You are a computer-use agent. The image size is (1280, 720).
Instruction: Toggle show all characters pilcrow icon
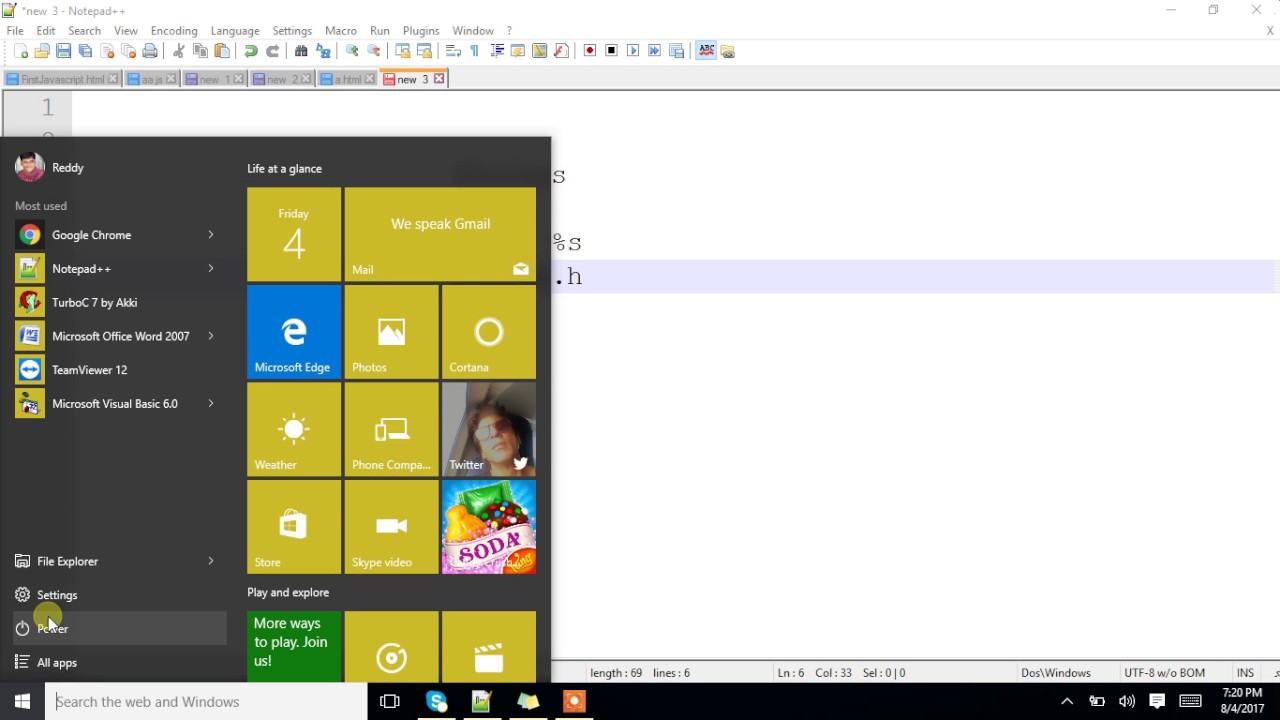[474, 51]
